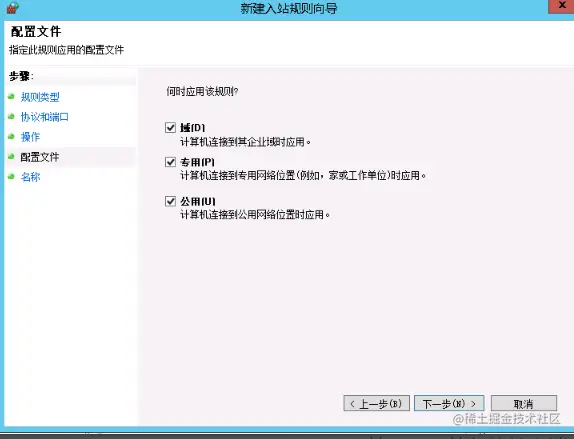
Task: Select the 配置文件 step in sidebar
Action: point(40,157)
